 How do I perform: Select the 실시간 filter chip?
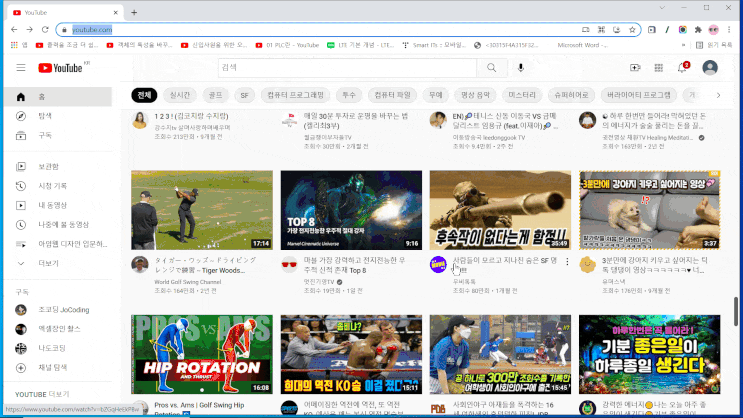[x=180, y=95]
